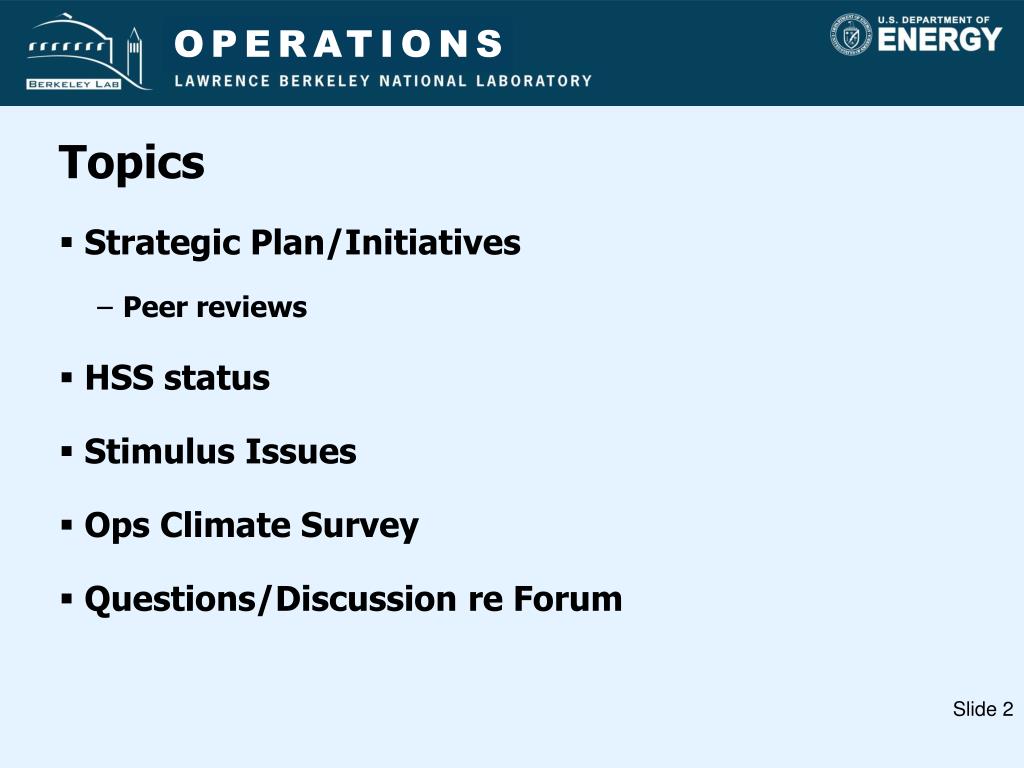Click the Department of Energy seal

(851, 34)
